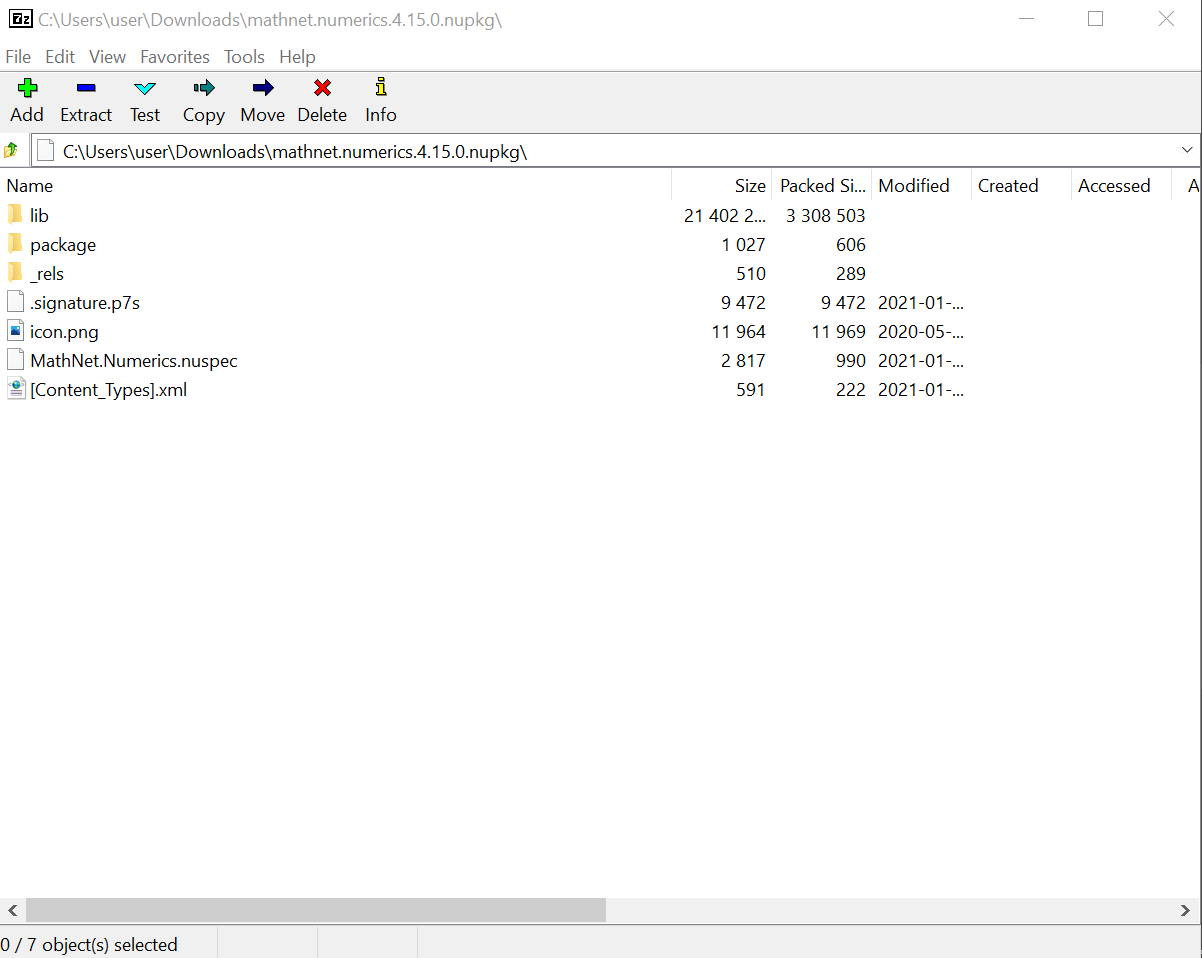Click the scrollbar left arrow
Screen dimensions: 1202x958
click(x=12, y=910)
